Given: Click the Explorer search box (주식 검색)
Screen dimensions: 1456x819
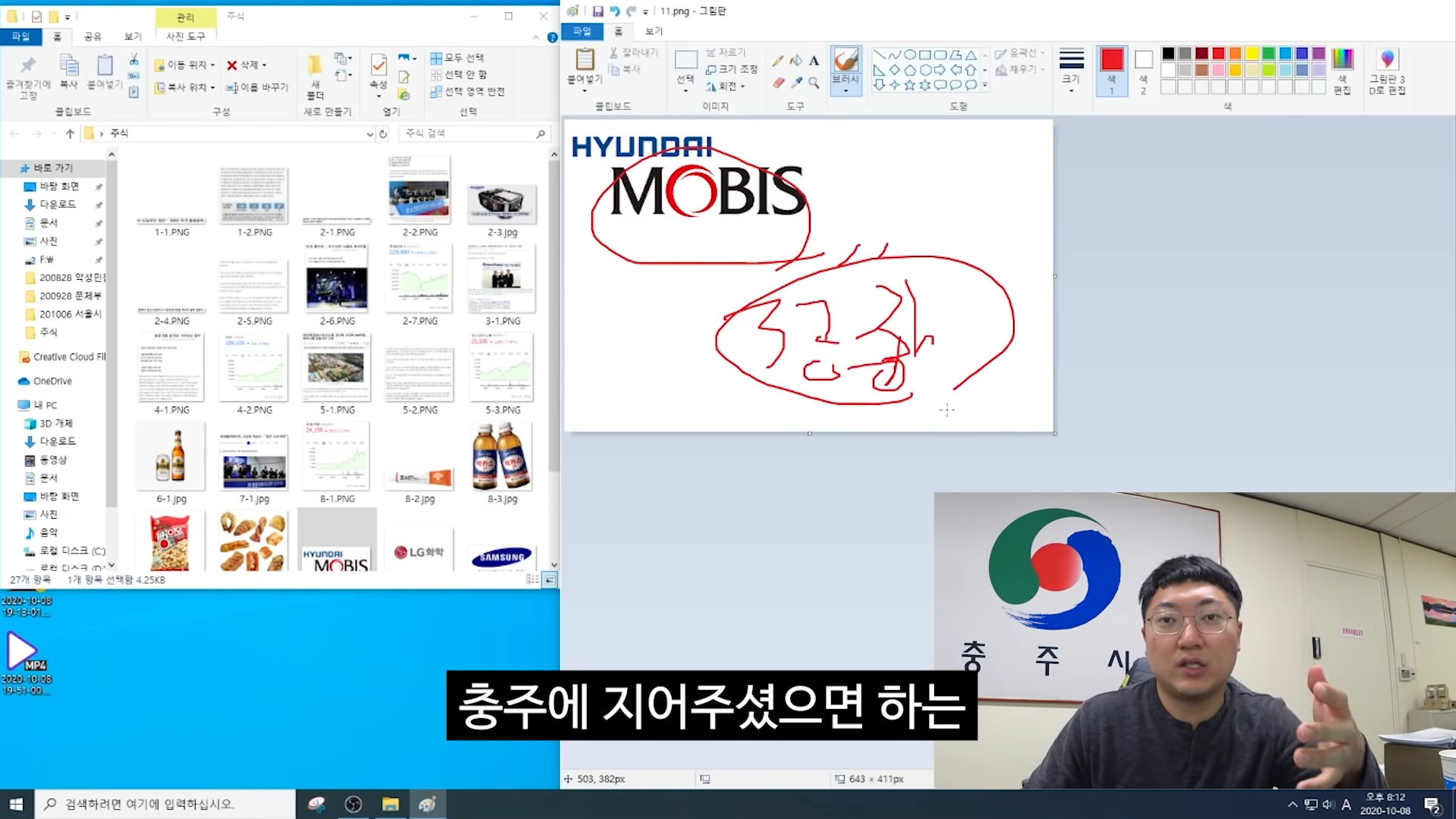Looking at the screenshot, I should click(474, 133).
